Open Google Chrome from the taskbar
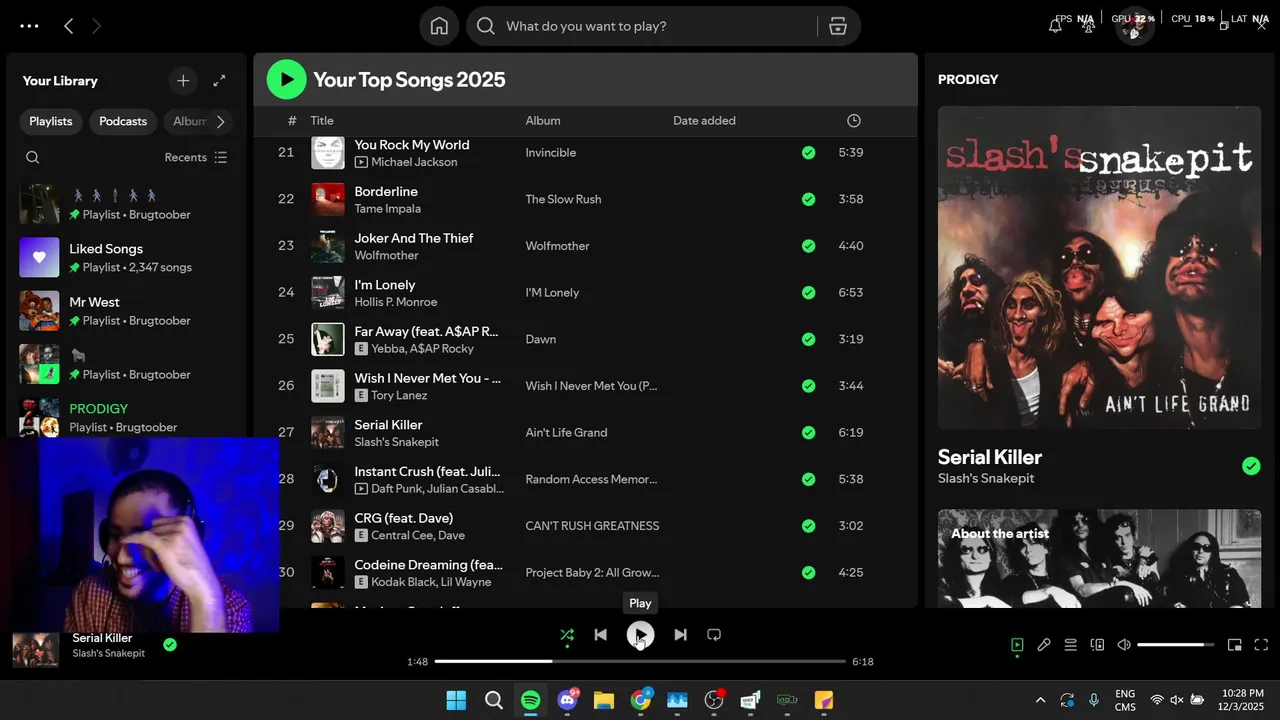Screen dimensions: 1280x720 click(x=641, y=700)
